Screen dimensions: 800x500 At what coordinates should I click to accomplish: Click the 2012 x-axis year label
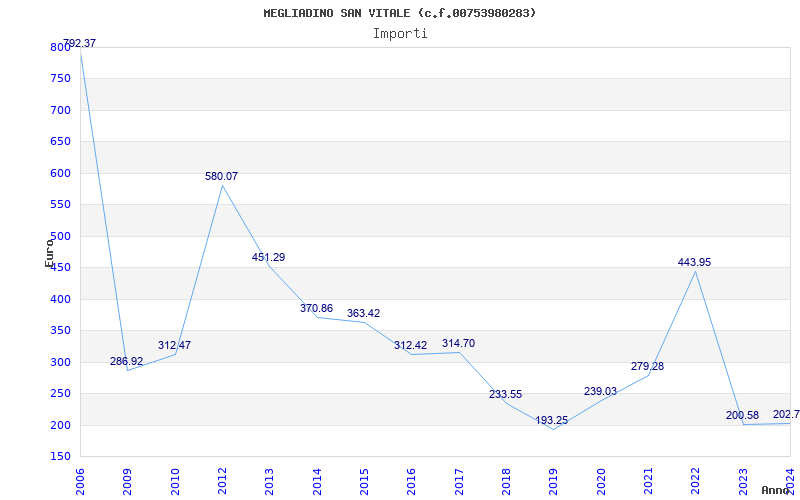click(222, 482)
